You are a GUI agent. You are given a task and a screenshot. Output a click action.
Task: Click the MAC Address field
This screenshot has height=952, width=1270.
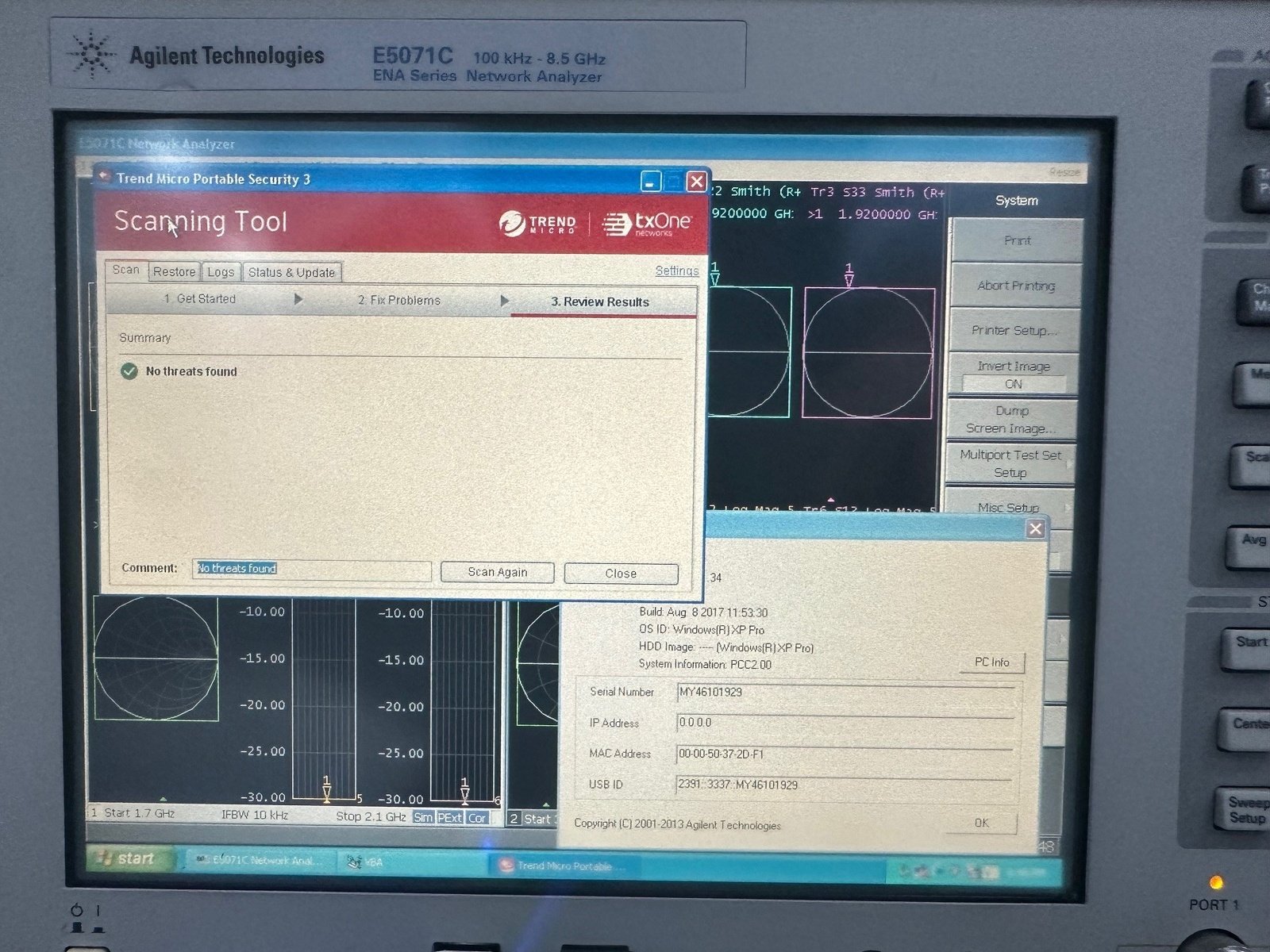pos(845,754)
